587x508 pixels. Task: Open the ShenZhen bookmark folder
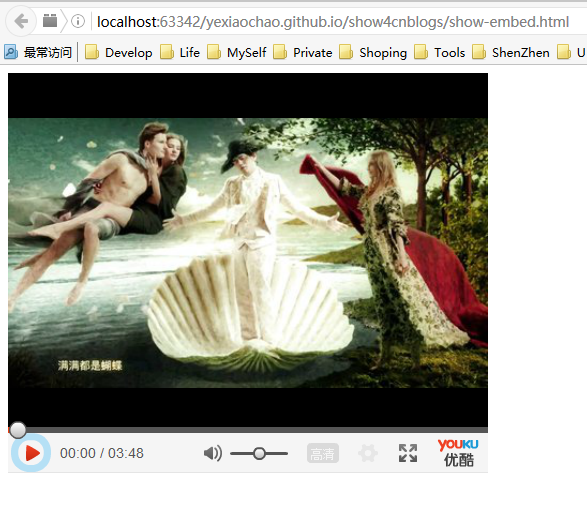coord(511,52)
